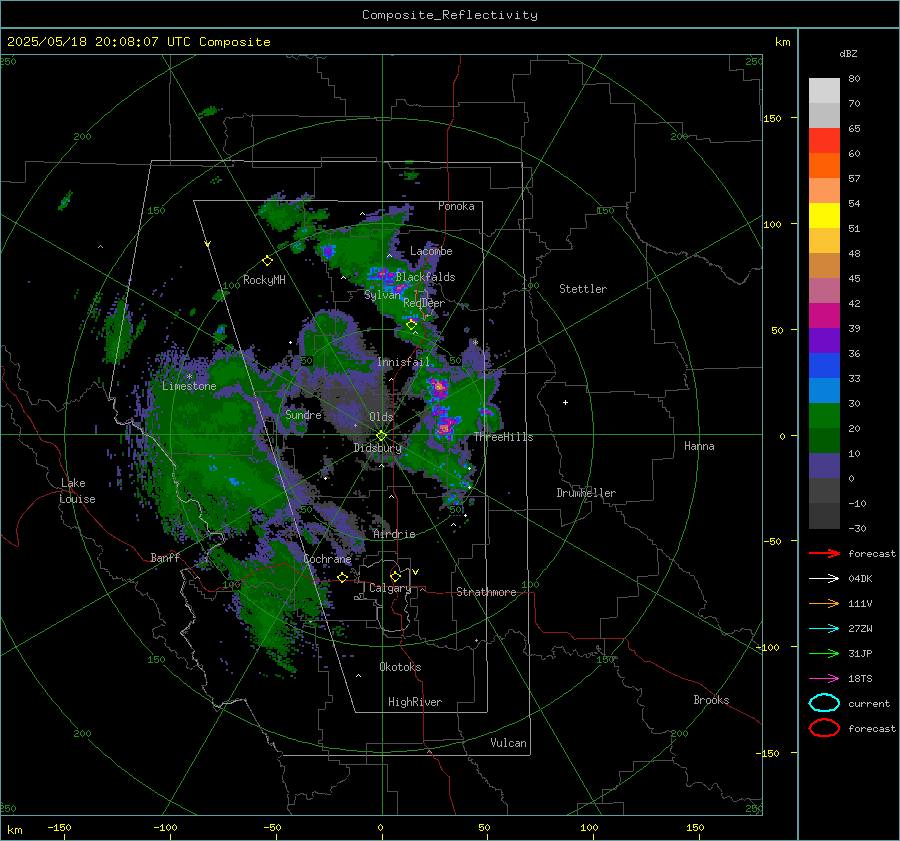Click the Hanna city label
The width and height of the screenshot is (900, 841).
tap(699, 446)
